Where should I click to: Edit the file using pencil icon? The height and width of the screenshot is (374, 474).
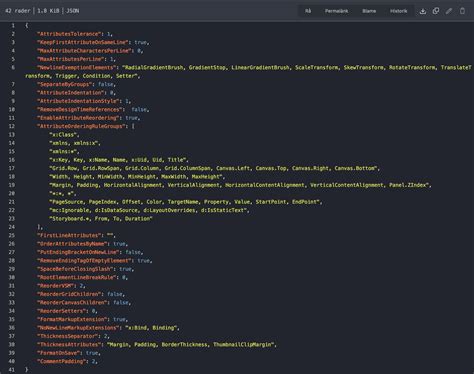point(449,11)
